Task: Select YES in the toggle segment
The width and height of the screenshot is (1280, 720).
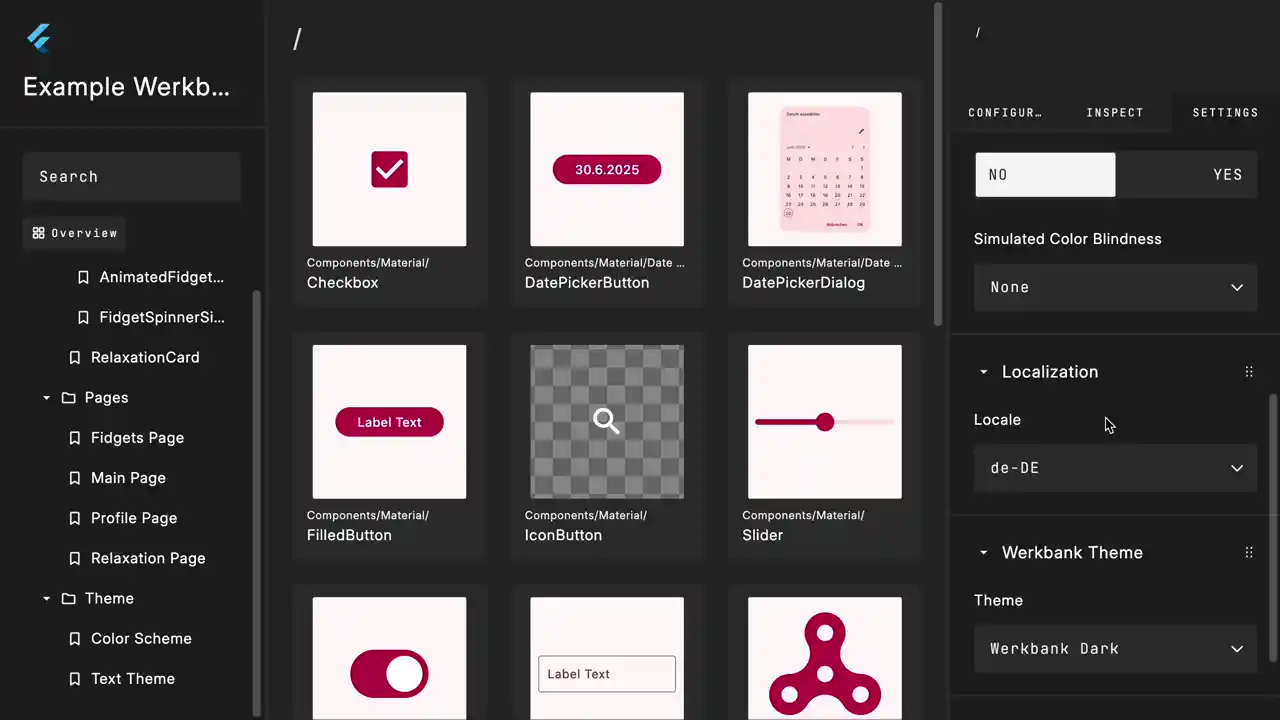Action: click(1186, 174)
